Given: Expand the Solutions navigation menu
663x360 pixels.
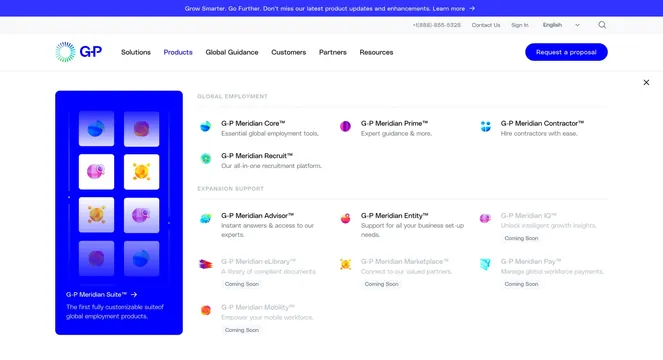Looking at the screenshot, I should [136, 52].
